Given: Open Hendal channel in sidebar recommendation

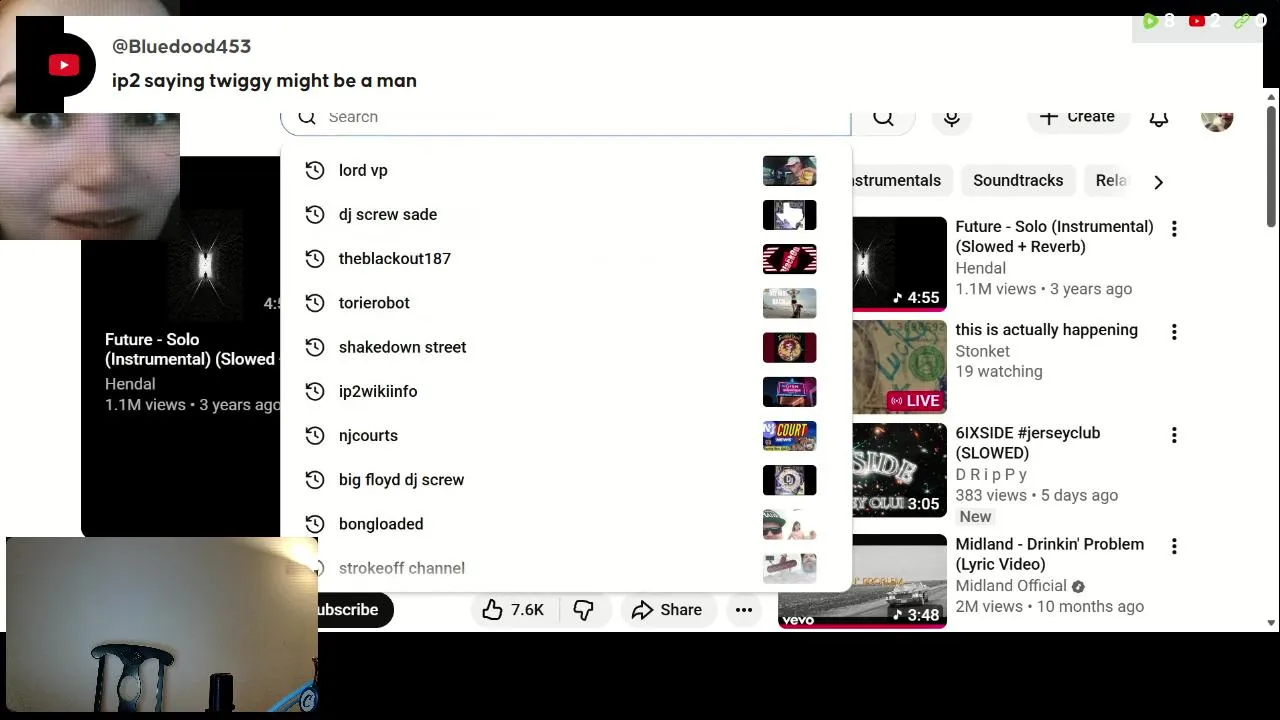Looking at the screenshot, I should pos(980,268).
